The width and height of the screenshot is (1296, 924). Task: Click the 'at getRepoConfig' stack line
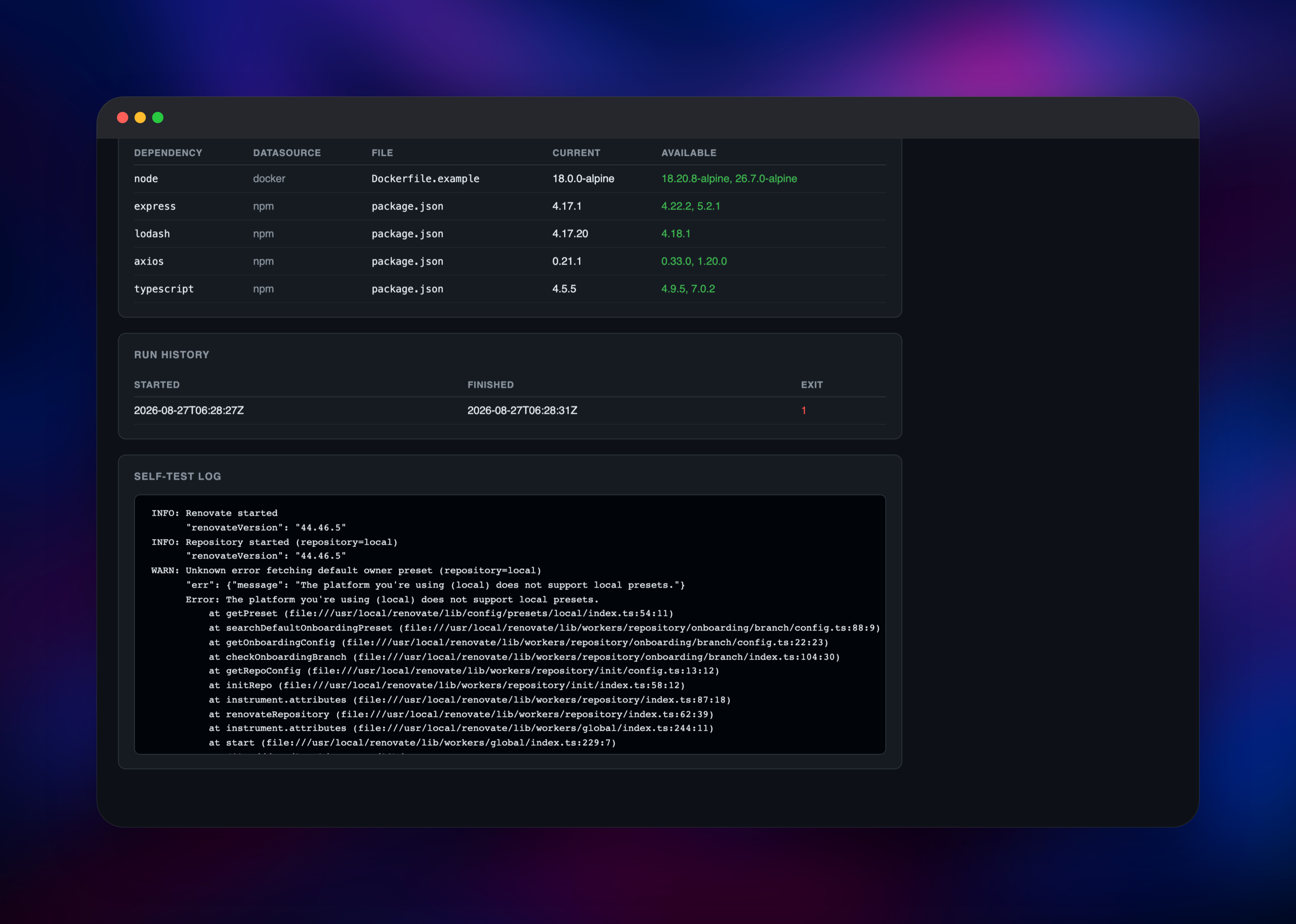(x=464, y=671)
